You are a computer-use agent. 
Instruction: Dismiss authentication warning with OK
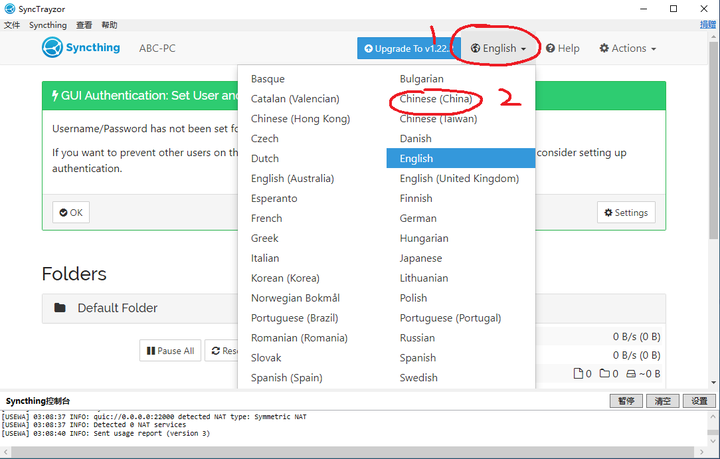click(x=71, y=213)
